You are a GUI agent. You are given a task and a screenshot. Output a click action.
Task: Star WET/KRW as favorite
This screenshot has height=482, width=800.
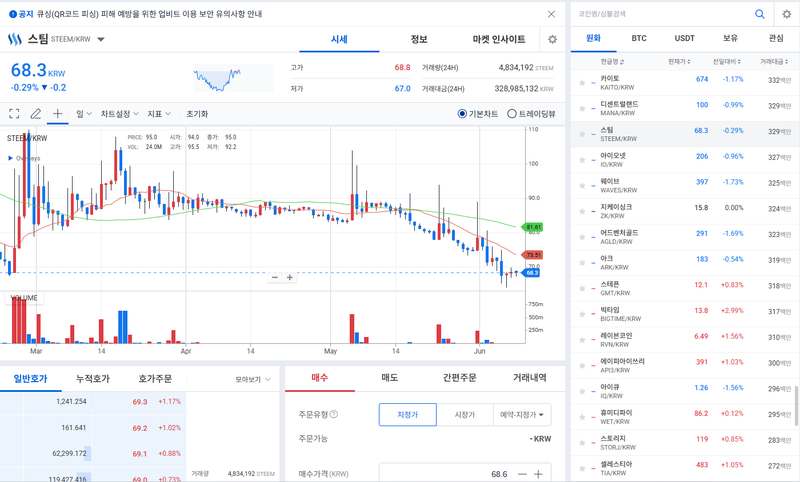pyautogui.click(x=582, y=417)
